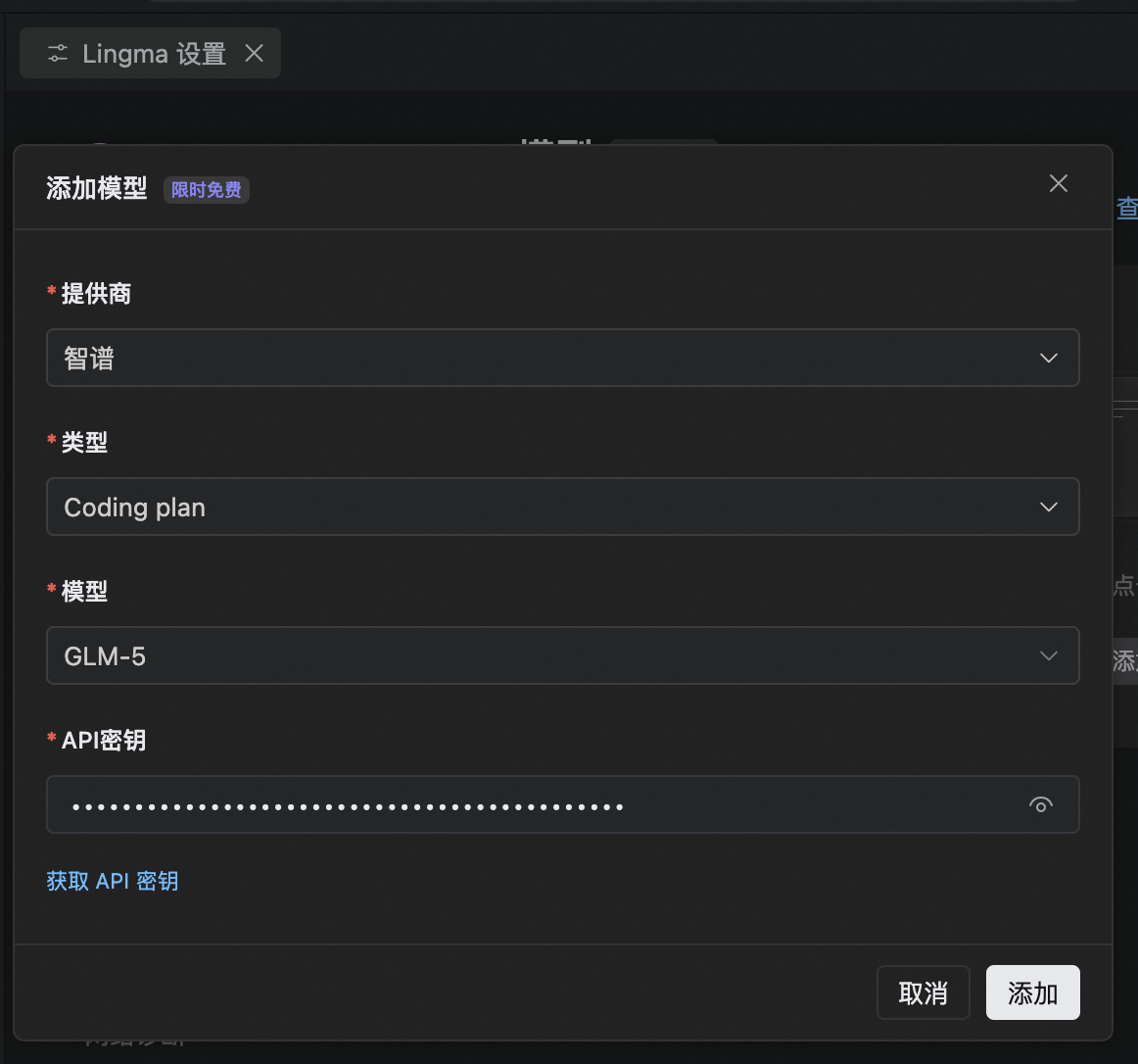Screen dimensions: 1138x1064
Task: Close the 添加模型 dialog with X icon
Action: coord(1058,183)
